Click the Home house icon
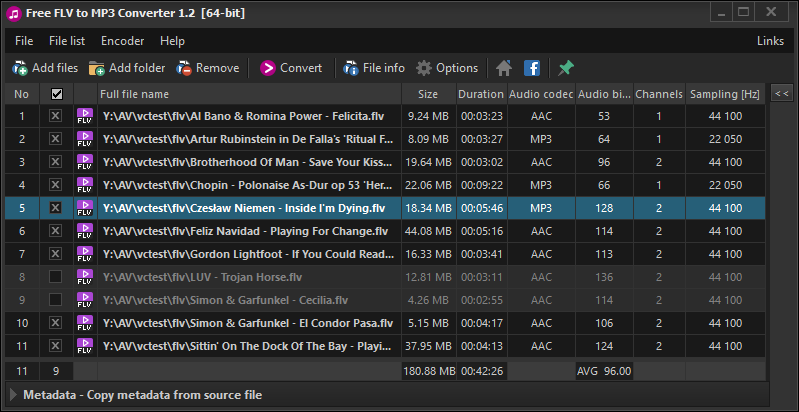The width and height of the screenshot is (799, 412). 504,68
